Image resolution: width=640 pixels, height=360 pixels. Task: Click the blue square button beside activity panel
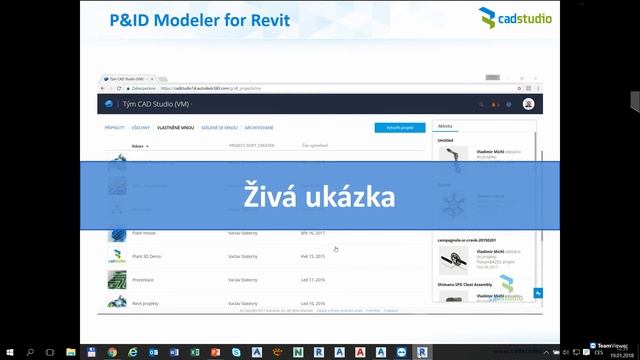click(x=538, y=293)
